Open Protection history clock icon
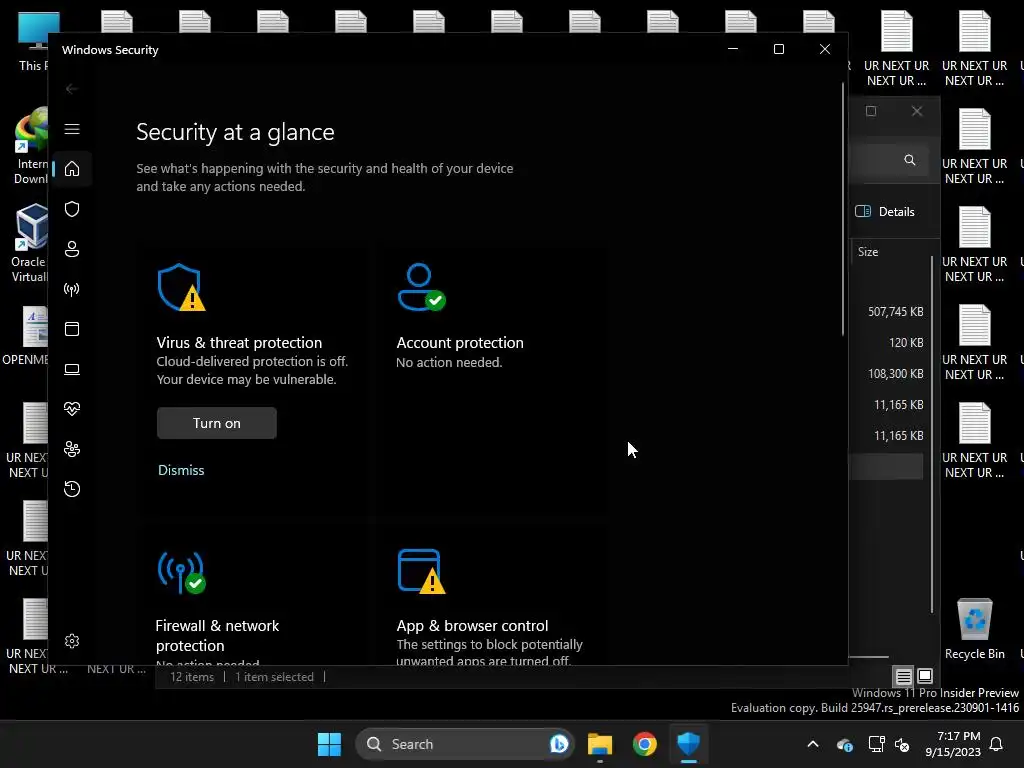This screenshot has height=768, width=1024. [x=72, y=489]
